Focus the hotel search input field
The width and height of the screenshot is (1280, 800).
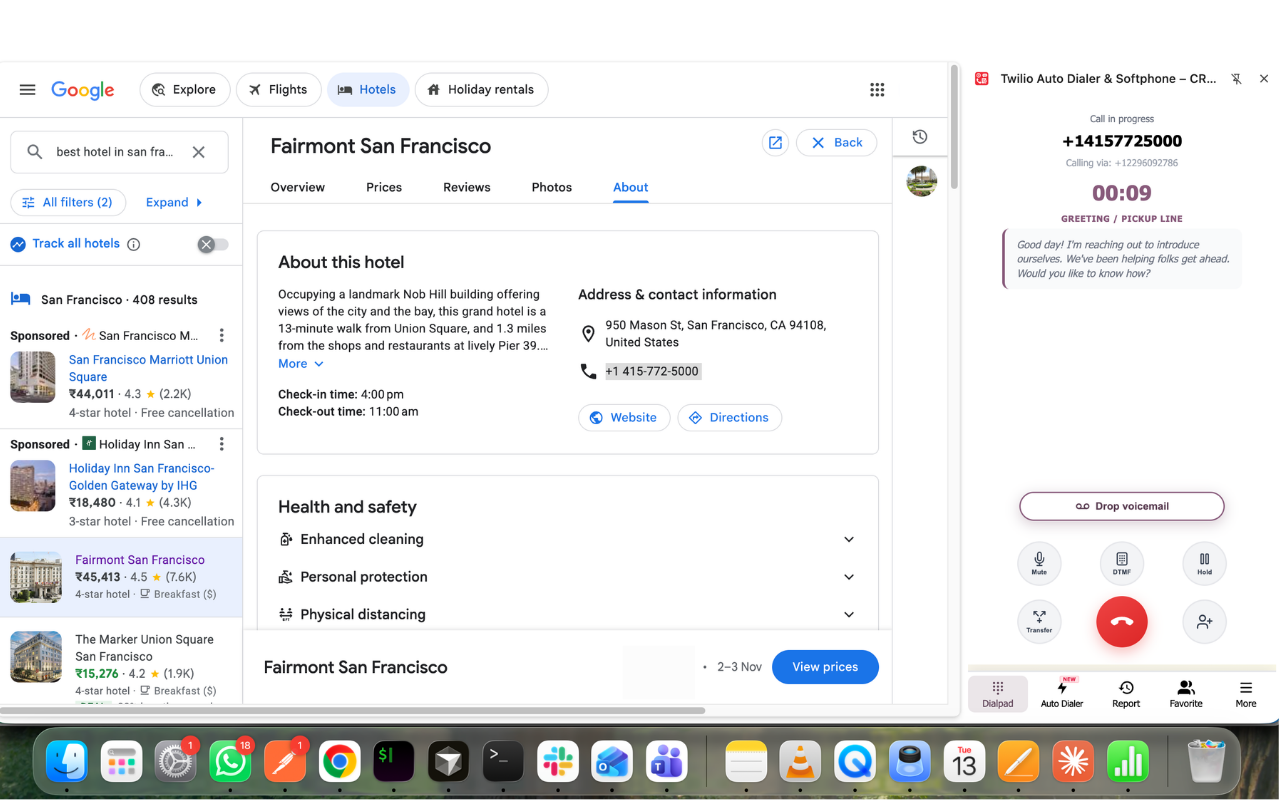(x=115, y=152)
